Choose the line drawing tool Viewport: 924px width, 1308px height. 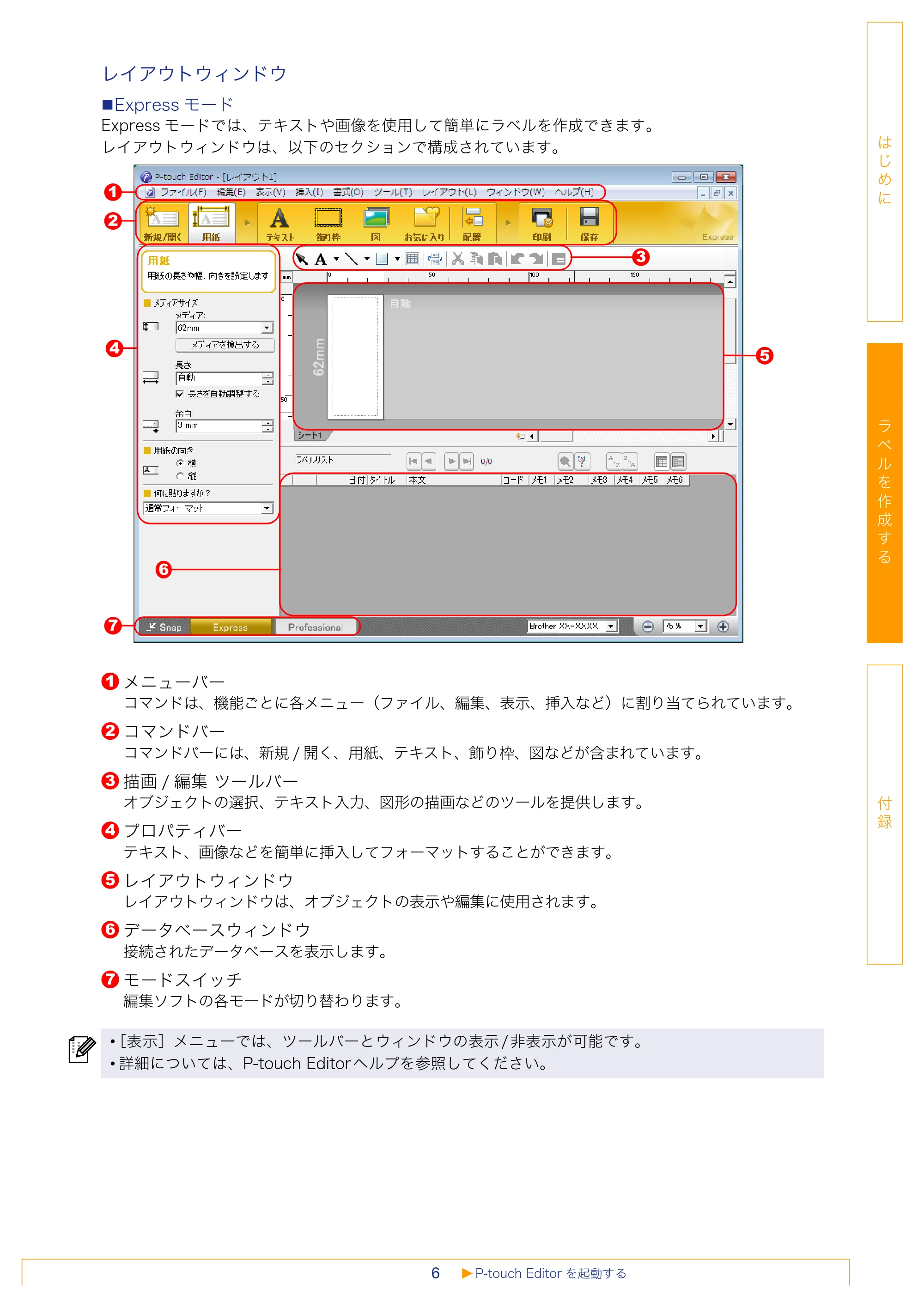pyautogui.click(x=352, y=259)
